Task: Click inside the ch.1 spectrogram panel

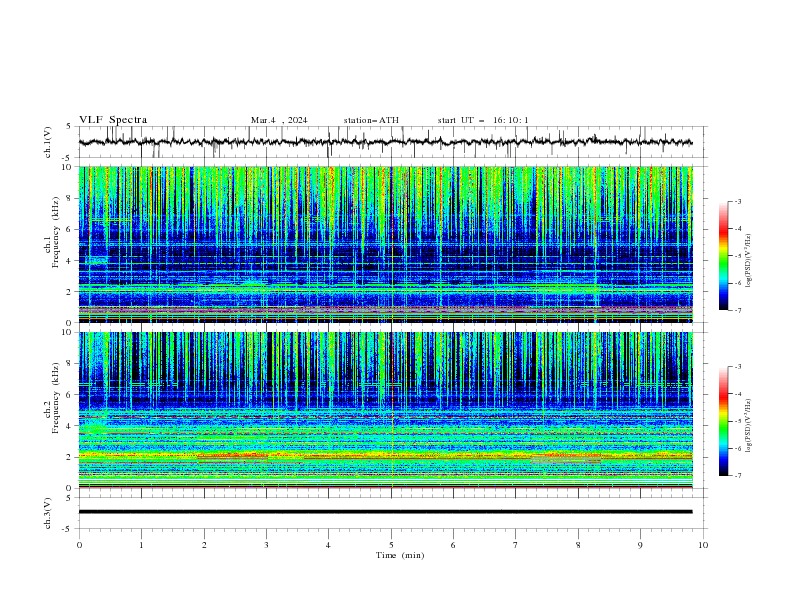Action: (385, 244)
